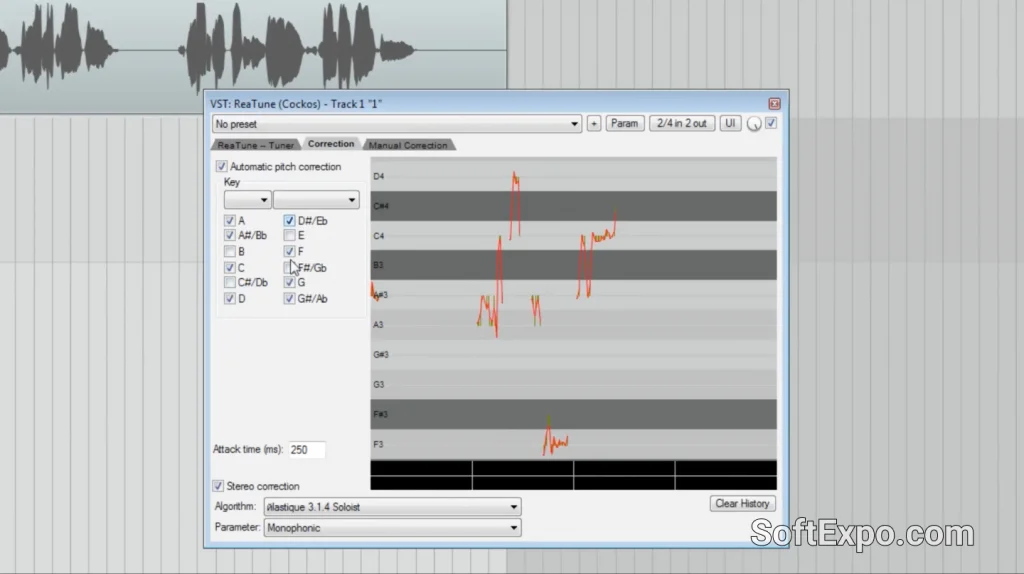Disable Automatic pitch correction
Viewport: 1024px width, 574px height.
[x=222, y=167]
